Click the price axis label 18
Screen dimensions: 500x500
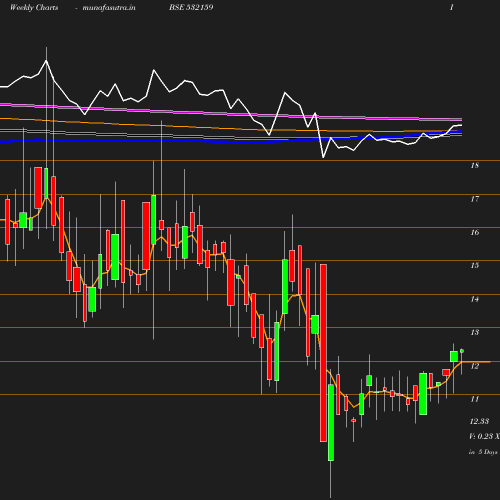(475, 165)
